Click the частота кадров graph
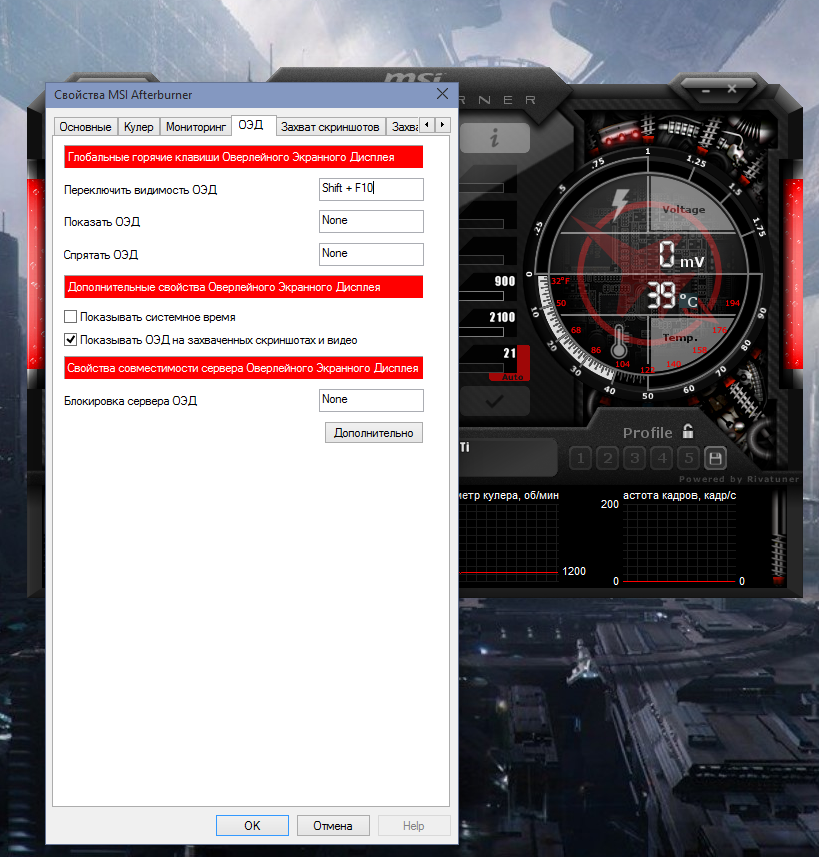This screenshot has height=857, width=819. click(x=679, y=543)
